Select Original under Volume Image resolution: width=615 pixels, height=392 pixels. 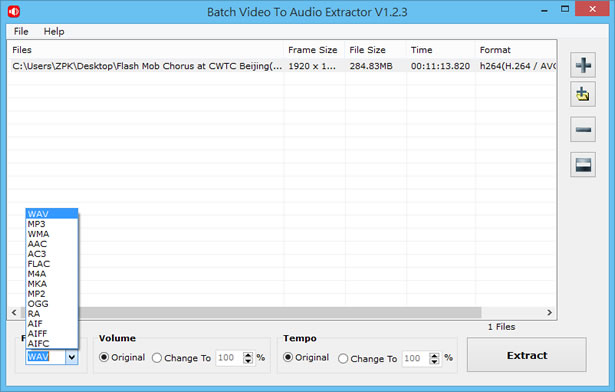click(122, 357)
